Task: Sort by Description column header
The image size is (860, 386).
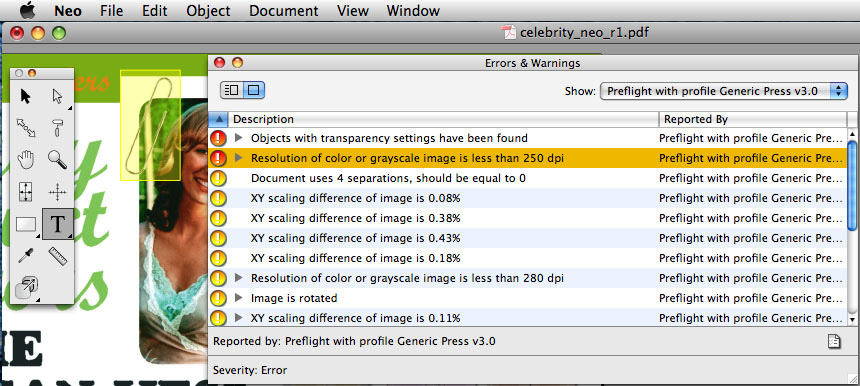Action: [444, 119]
